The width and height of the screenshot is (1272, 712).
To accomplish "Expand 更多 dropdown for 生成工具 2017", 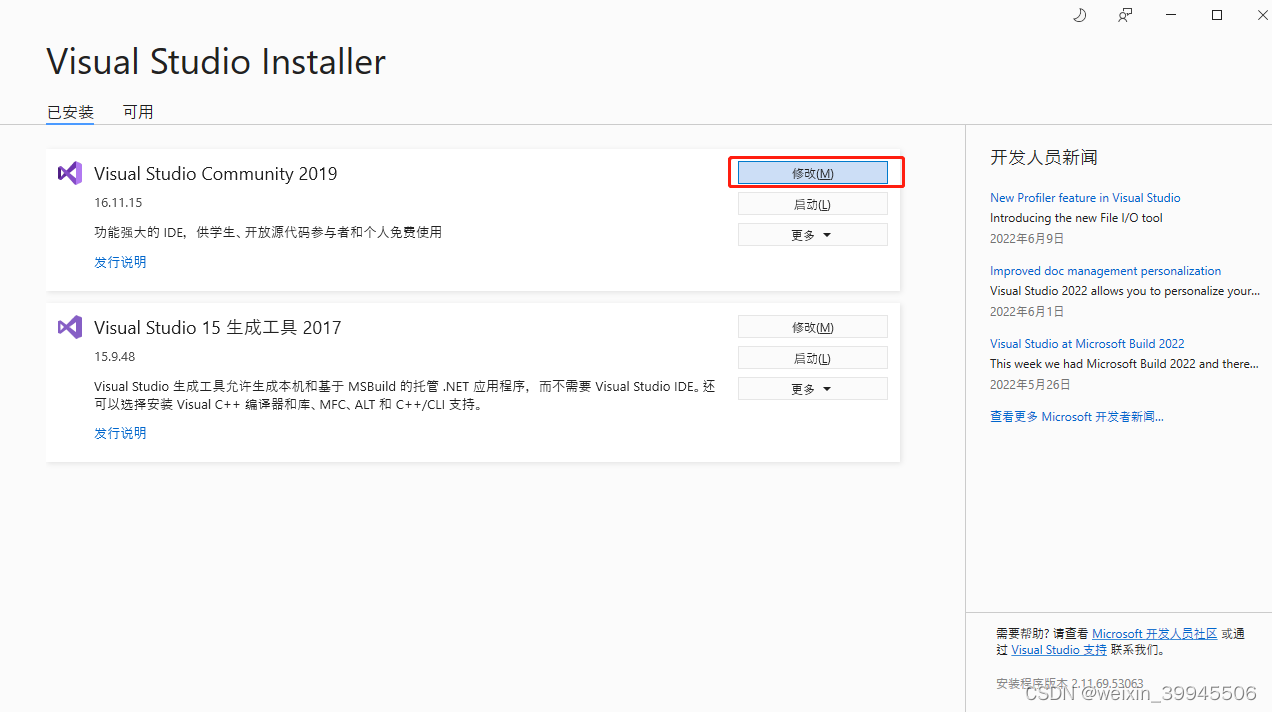I will pos(813,389).
